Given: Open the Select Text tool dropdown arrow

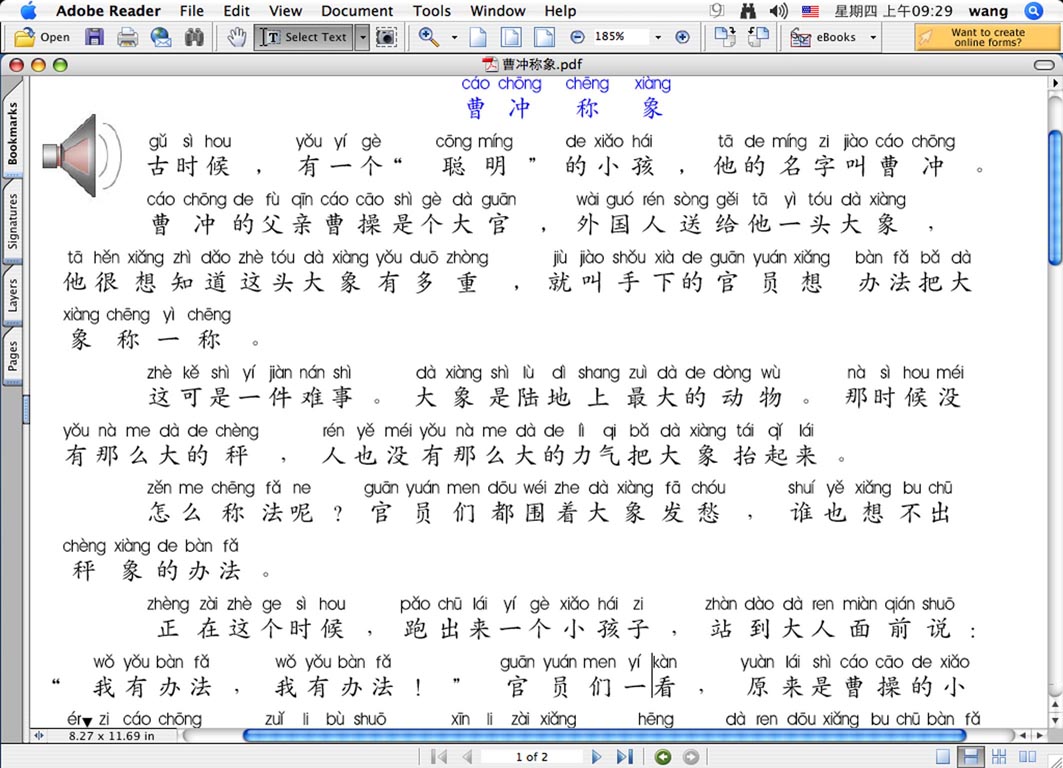Looking at the screenshot, I should [362, 37].
